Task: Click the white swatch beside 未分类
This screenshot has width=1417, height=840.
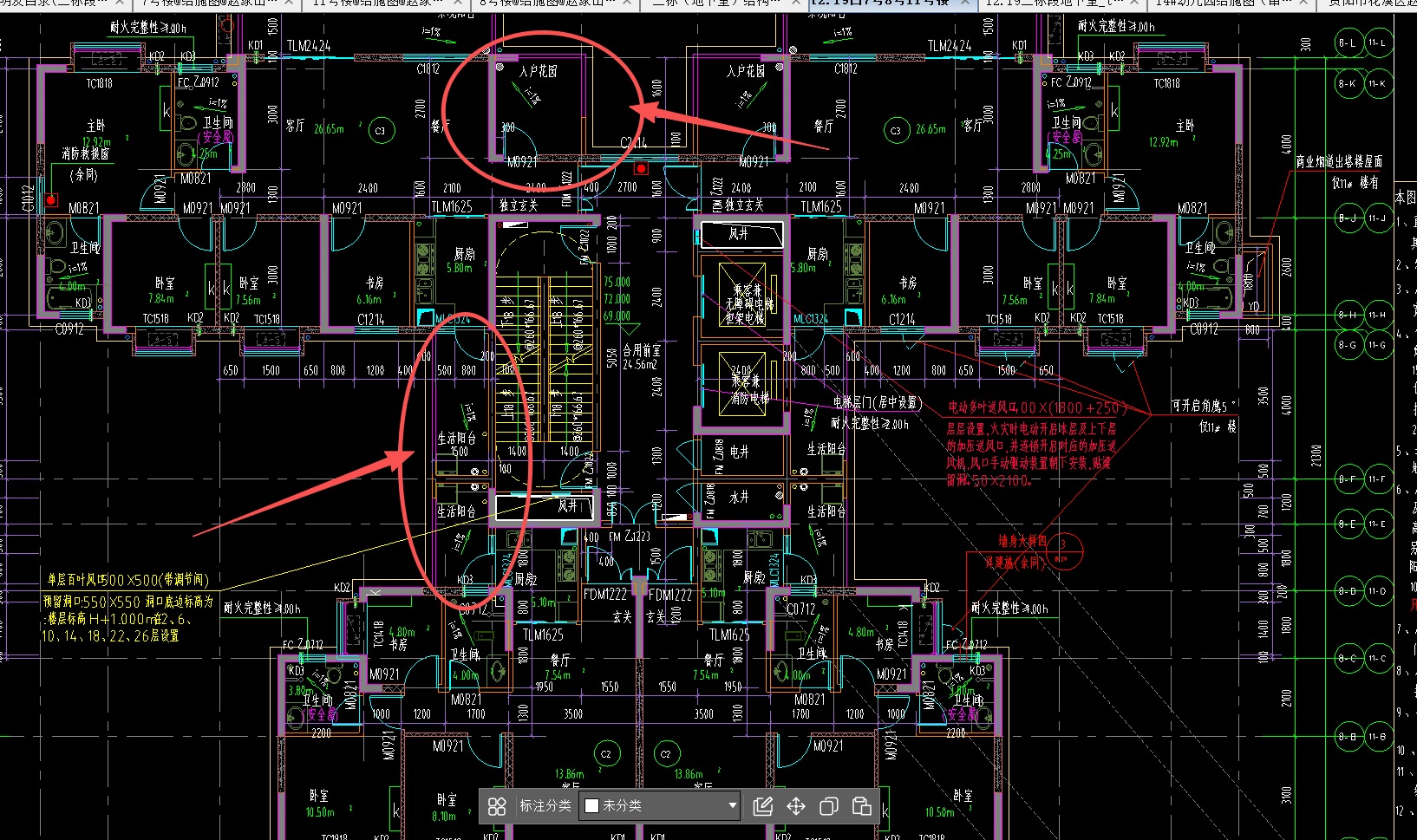Action: tap(592, 806)
